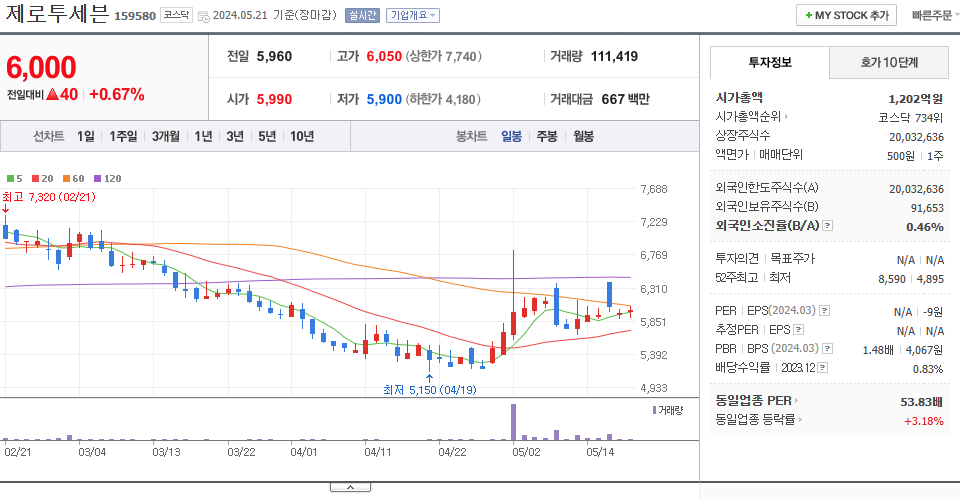Click the 동일업종 등락률 value +3.18%
This screenshot has height=500, width=960.
[x=924, y=421]
